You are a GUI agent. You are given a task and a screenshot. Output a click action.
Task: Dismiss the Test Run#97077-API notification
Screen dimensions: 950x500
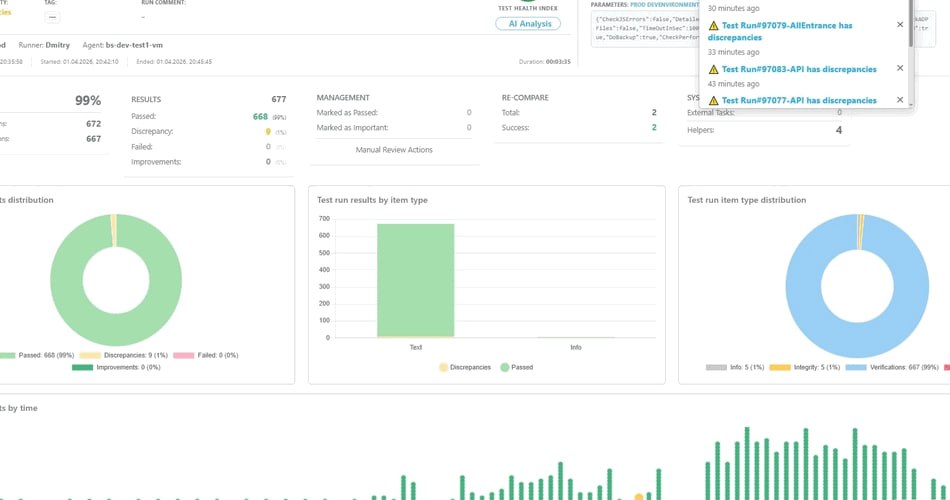[899, 100]
